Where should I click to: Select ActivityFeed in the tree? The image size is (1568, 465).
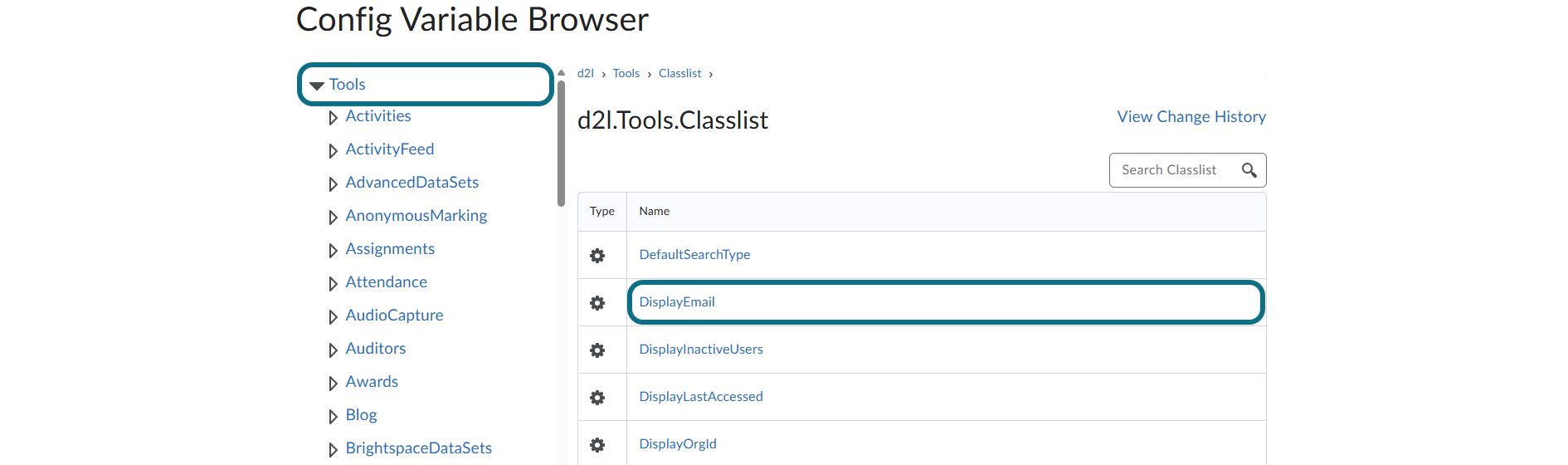click(x=390, y=149)
